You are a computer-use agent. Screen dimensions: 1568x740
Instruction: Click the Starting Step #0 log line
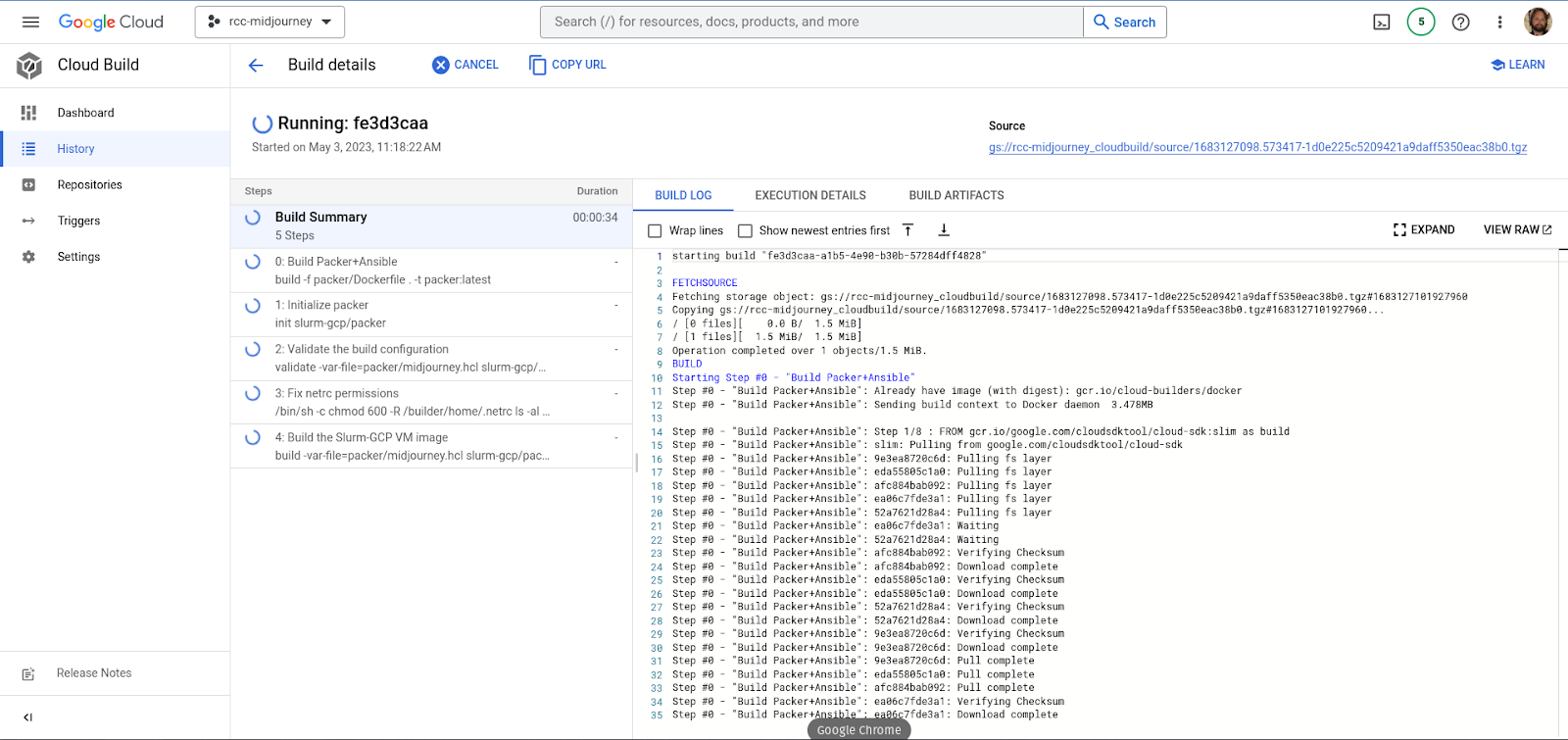tap(793, 377)
